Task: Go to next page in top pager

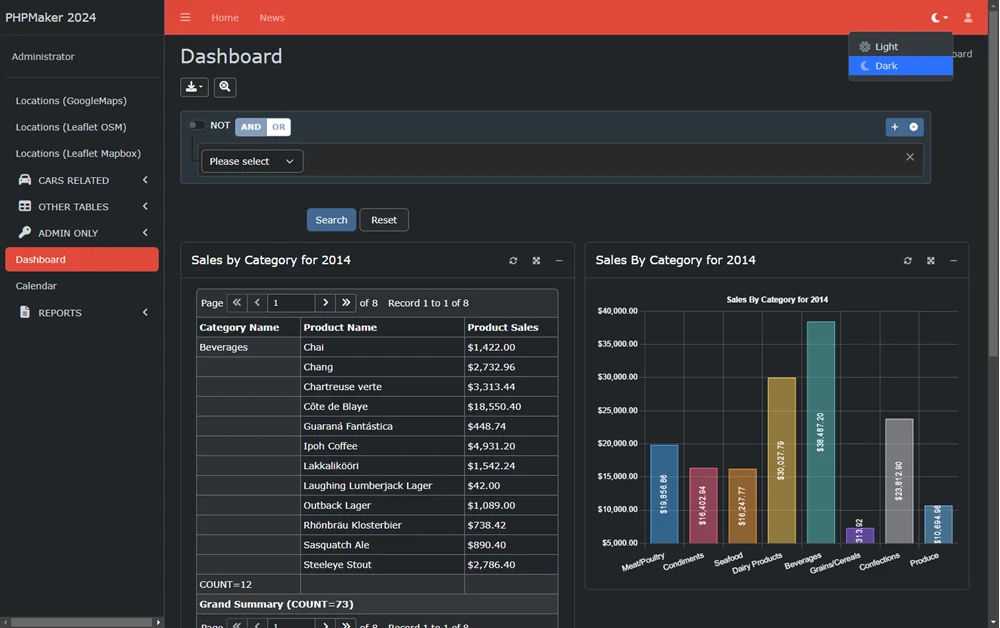Action: (x=325, y=302)
